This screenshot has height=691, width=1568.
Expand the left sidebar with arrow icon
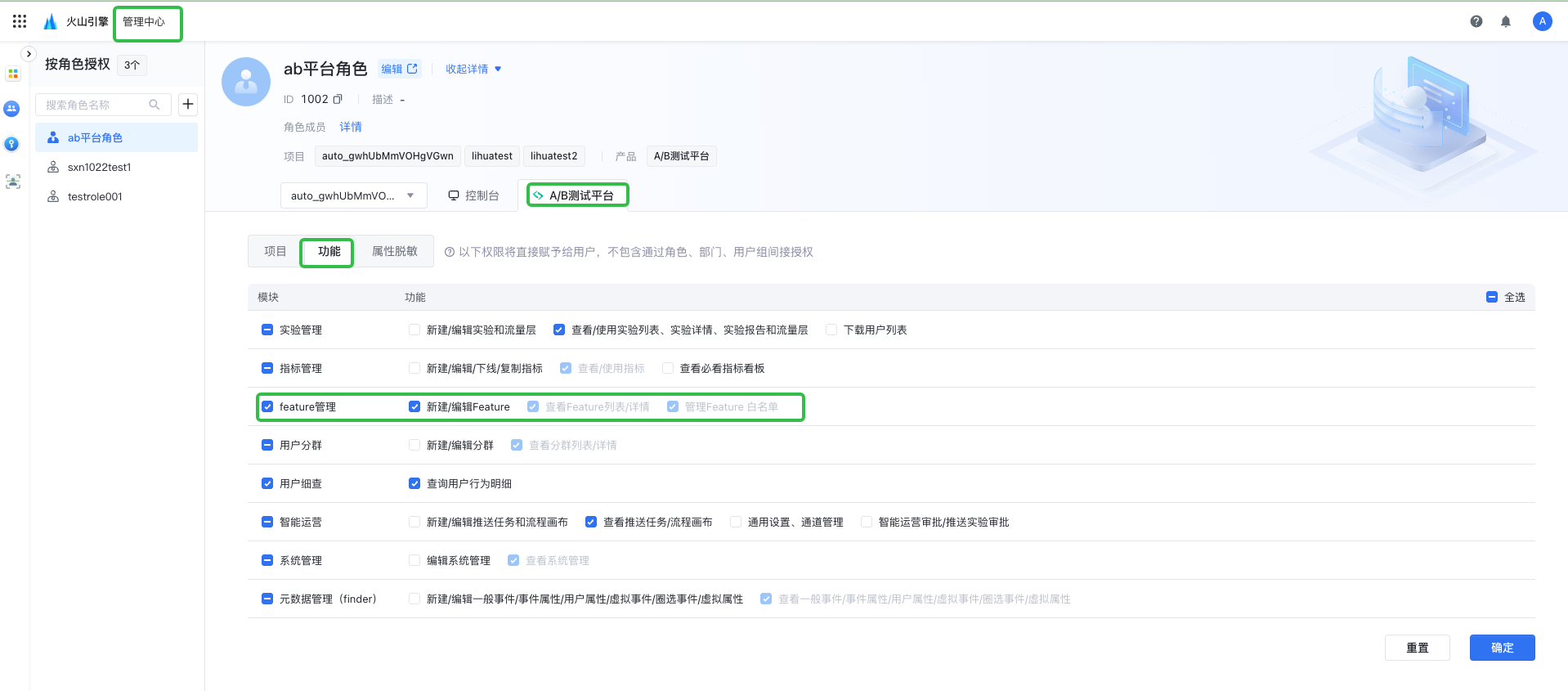29,54
